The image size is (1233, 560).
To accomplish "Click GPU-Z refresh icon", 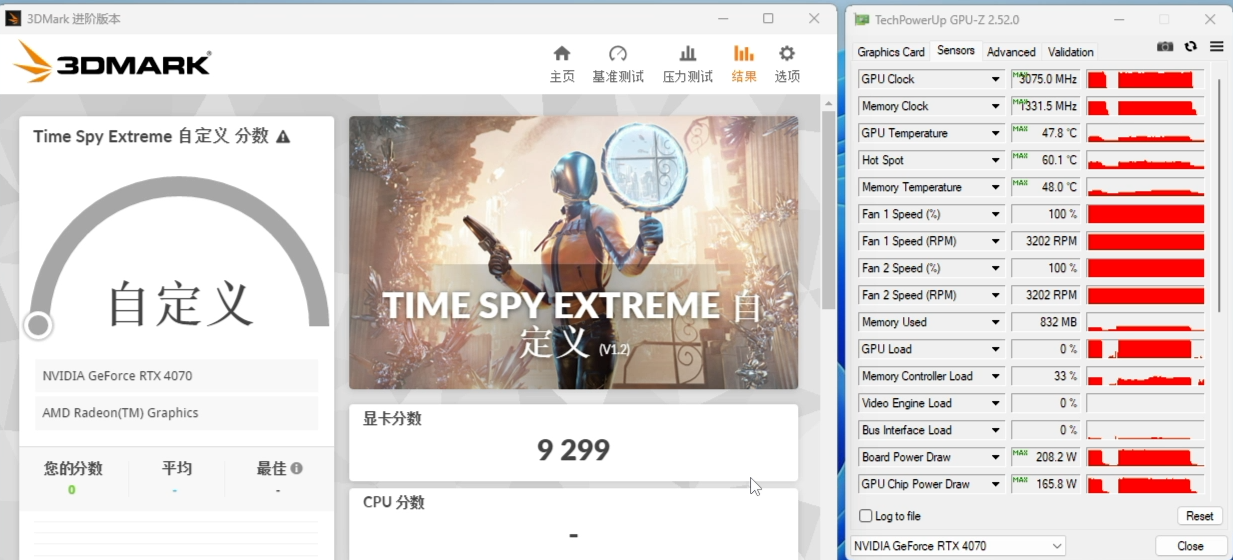I will (x=1191, y=47).
